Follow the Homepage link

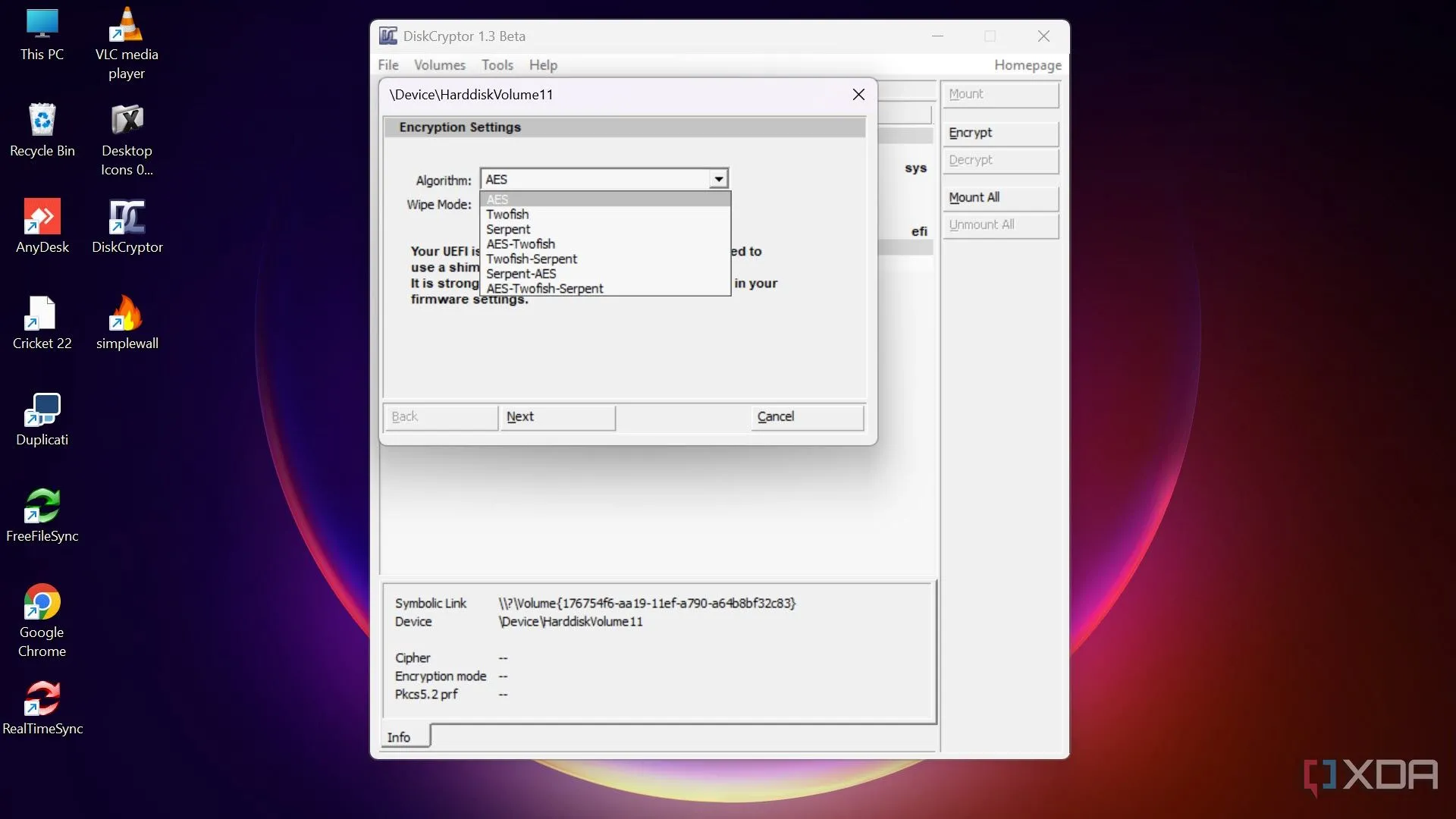coord(1027,65)
